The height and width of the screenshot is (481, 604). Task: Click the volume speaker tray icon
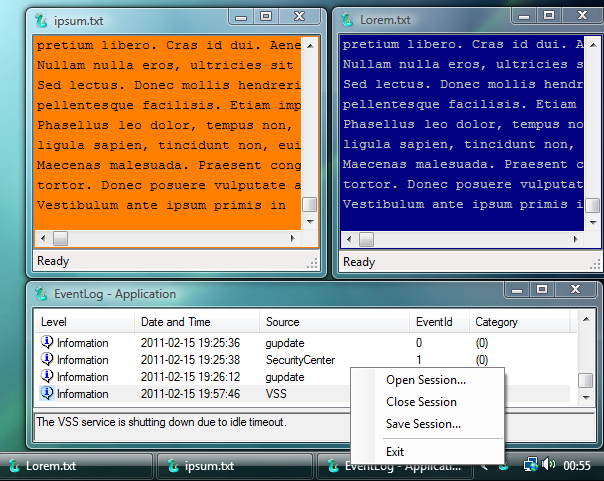549,464
